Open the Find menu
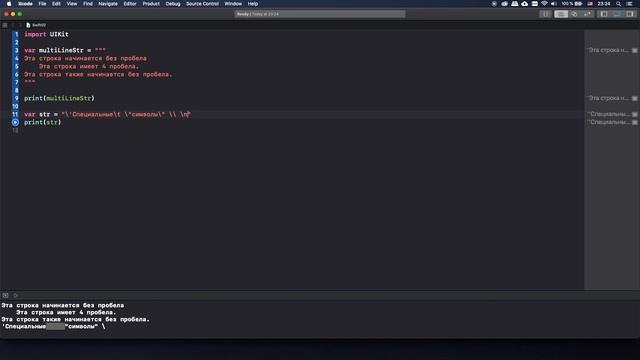This screenshot has height=360, width=640. click(88, 4)
